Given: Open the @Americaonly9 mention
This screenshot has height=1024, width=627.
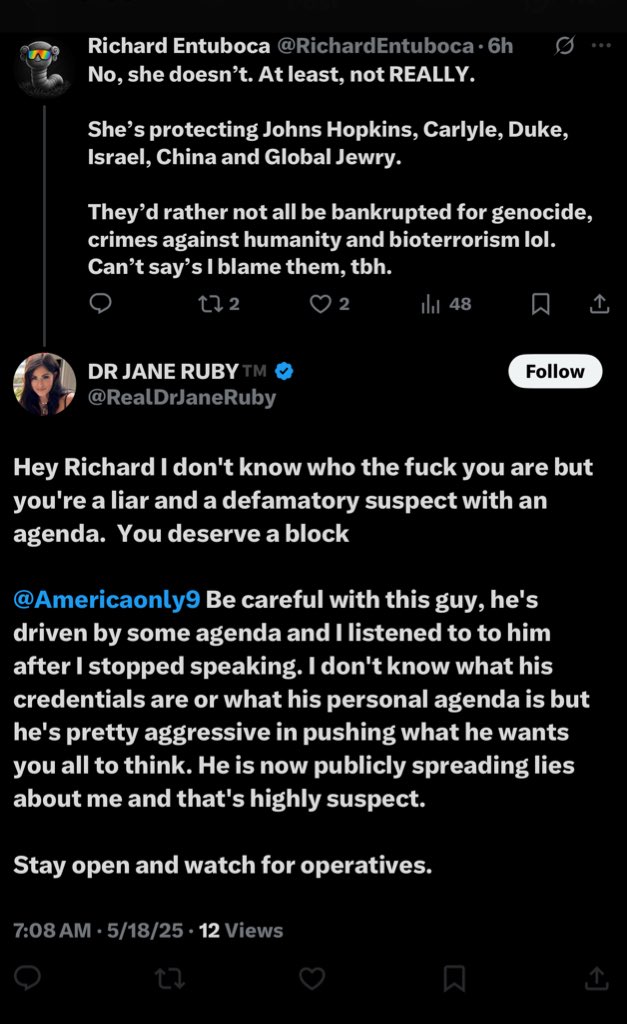Looking at the screenshot, I should (x=108, y=599).
